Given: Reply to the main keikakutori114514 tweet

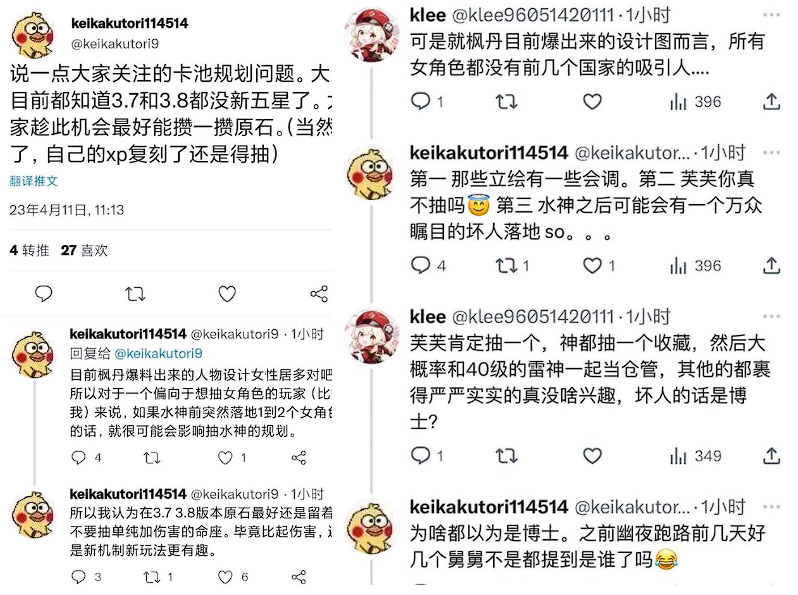Looking at the screenshot, I should tap(44, 294).
